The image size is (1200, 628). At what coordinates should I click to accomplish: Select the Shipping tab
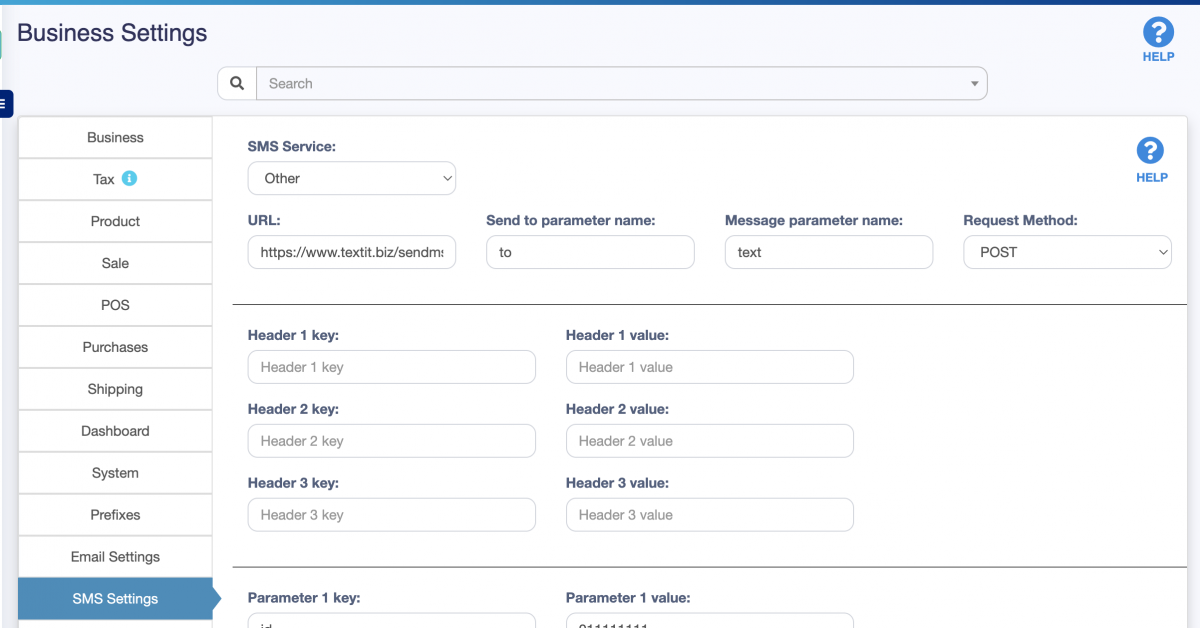(115, 390)
